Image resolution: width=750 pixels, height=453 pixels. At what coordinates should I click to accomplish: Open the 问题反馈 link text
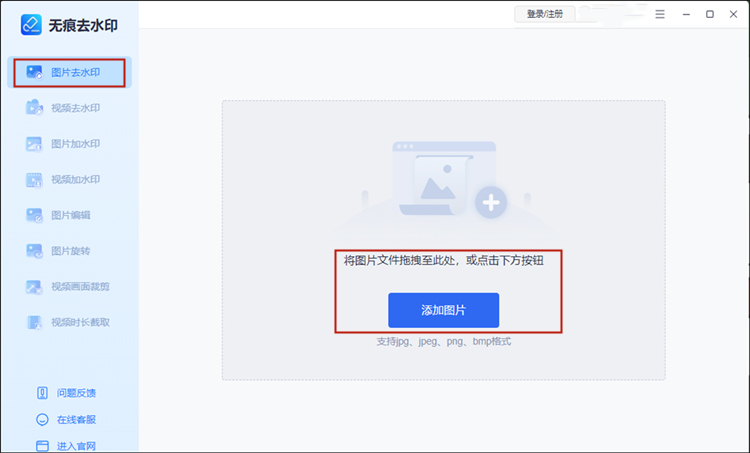click(x=77, y=393)
